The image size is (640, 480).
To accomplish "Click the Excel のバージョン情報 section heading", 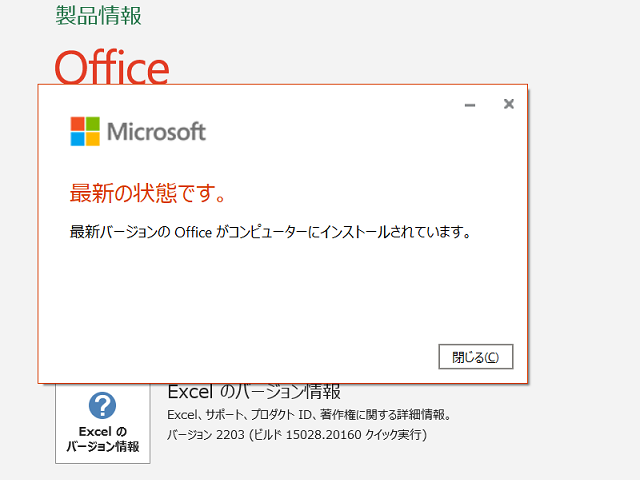I will tap(254, 392).
